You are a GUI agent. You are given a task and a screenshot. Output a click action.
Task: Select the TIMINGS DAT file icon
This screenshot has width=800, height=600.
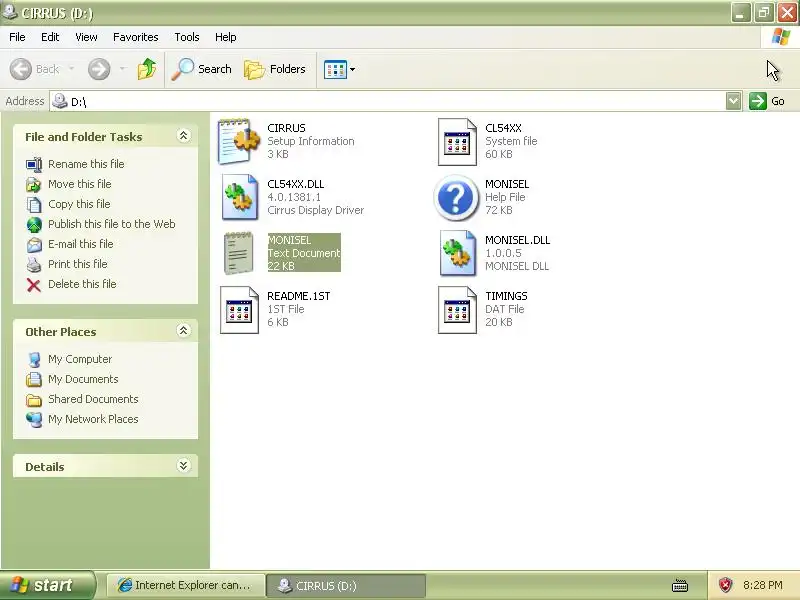[x=457, y=310]
